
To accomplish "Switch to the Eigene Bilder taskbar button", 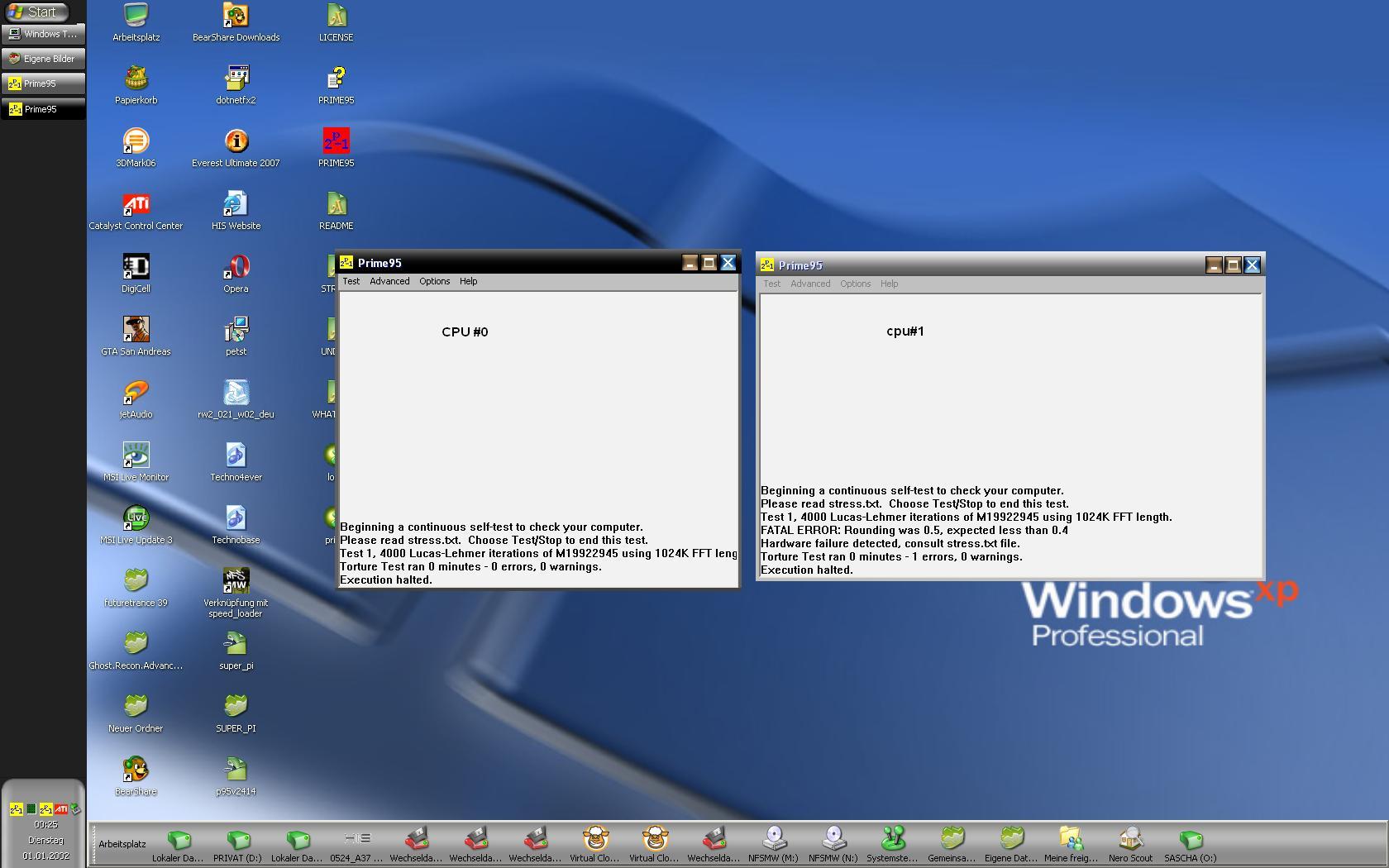I will click(x=43, y=59).
